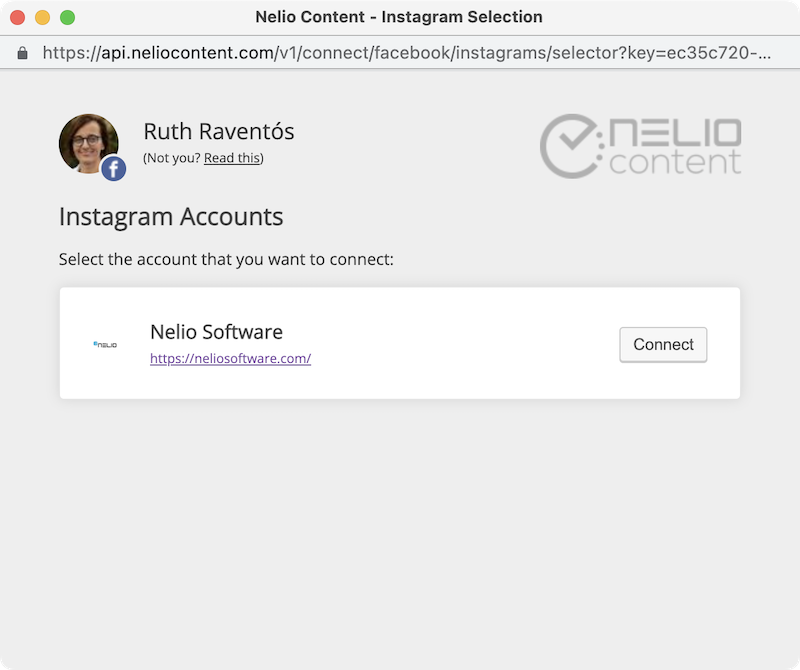Open the 'Read this' link
Screen dimensions: 800x670
coord(233,158)
